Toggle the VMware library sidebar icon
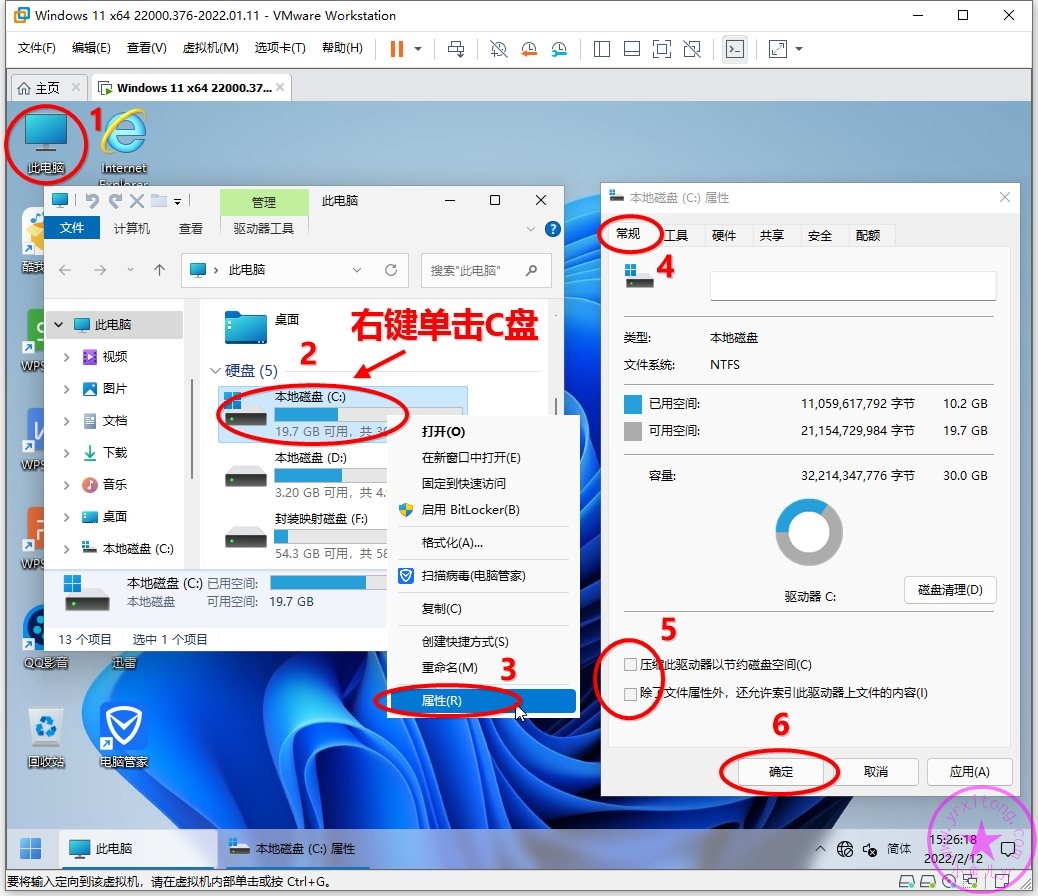The height and width of the screenshot is (896, 1038). (602, 48)
